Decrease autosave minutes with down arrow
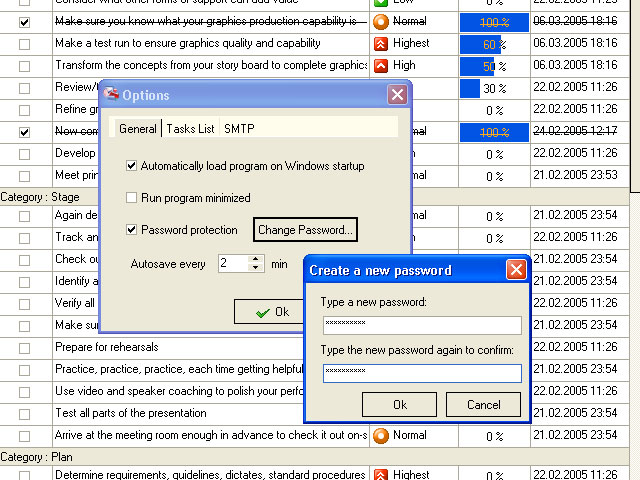 point(256,269)
